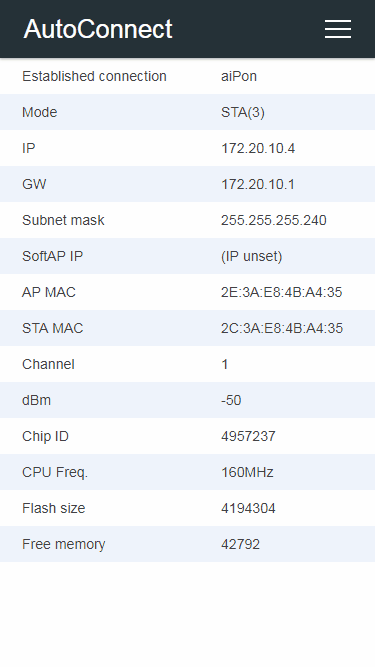Click the gateway value 172.20.10.1

coord(258,184)
